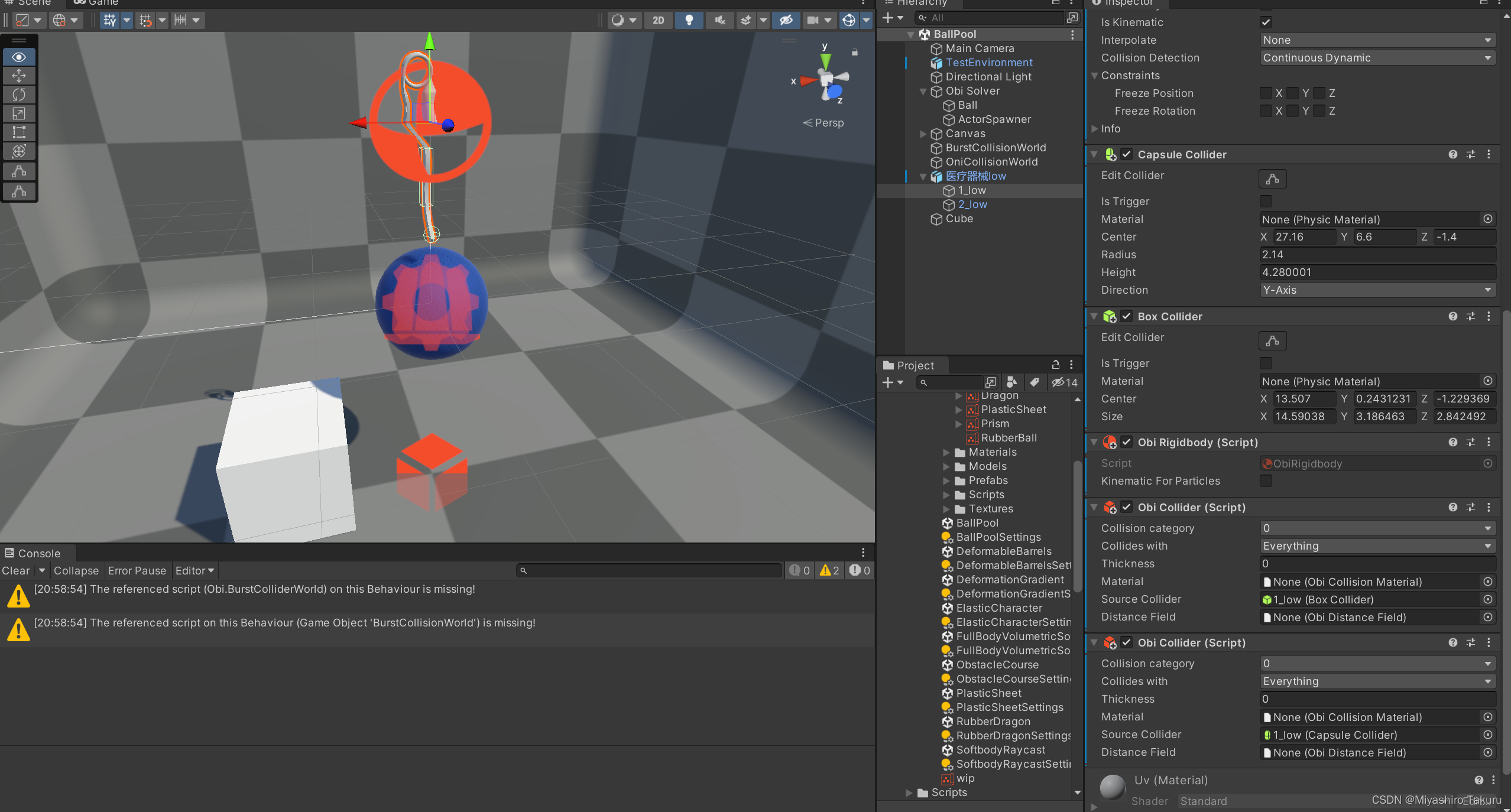The width and height of the screenshot is (1511, 812).
Task: Select the Rect tool in scene toolbar
Action: (19, 132)
